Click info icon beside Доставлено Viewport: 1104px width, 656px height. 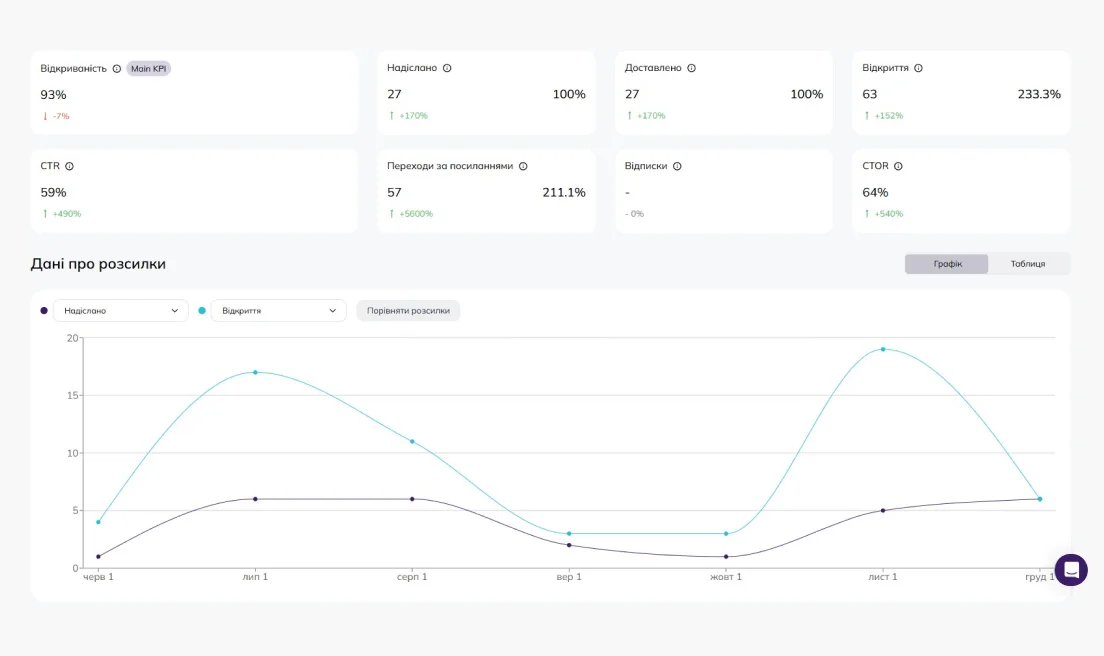(691, 68)
